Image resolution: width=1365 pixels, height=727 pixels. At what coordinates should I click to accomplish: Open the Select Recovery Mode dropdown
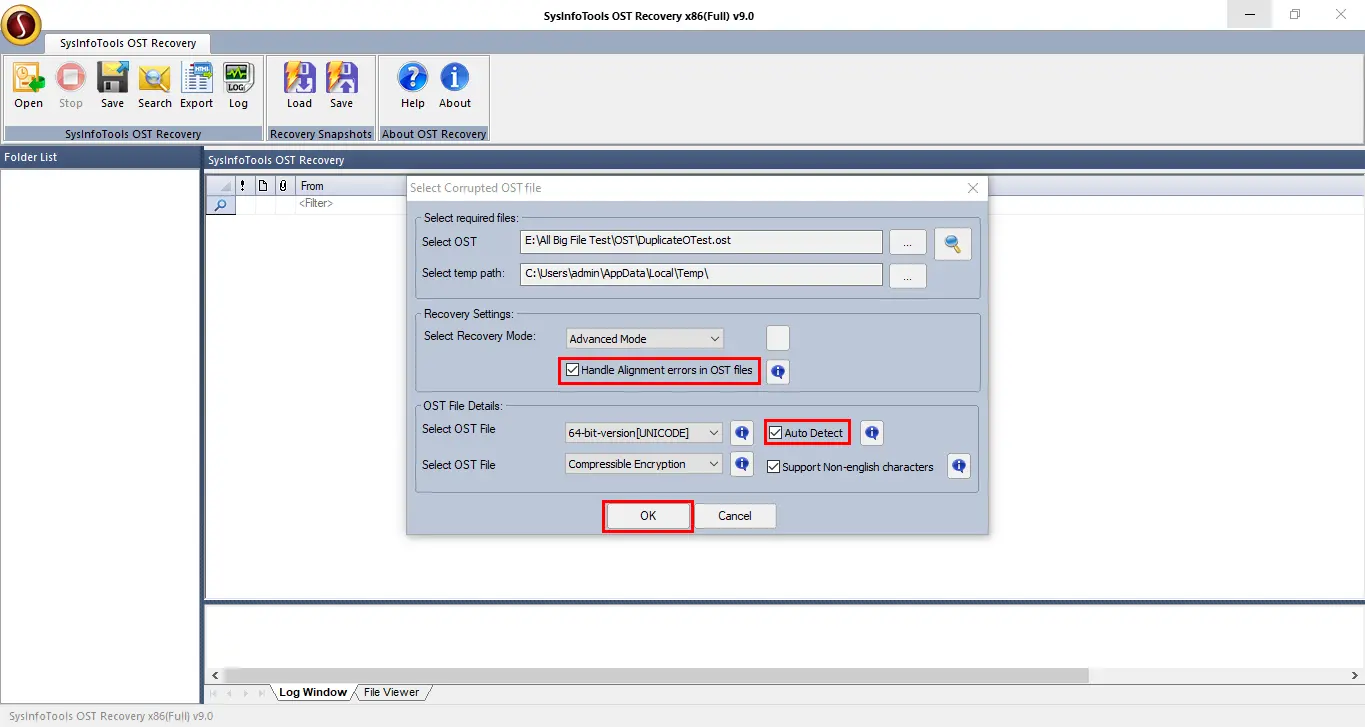(644, 339)
